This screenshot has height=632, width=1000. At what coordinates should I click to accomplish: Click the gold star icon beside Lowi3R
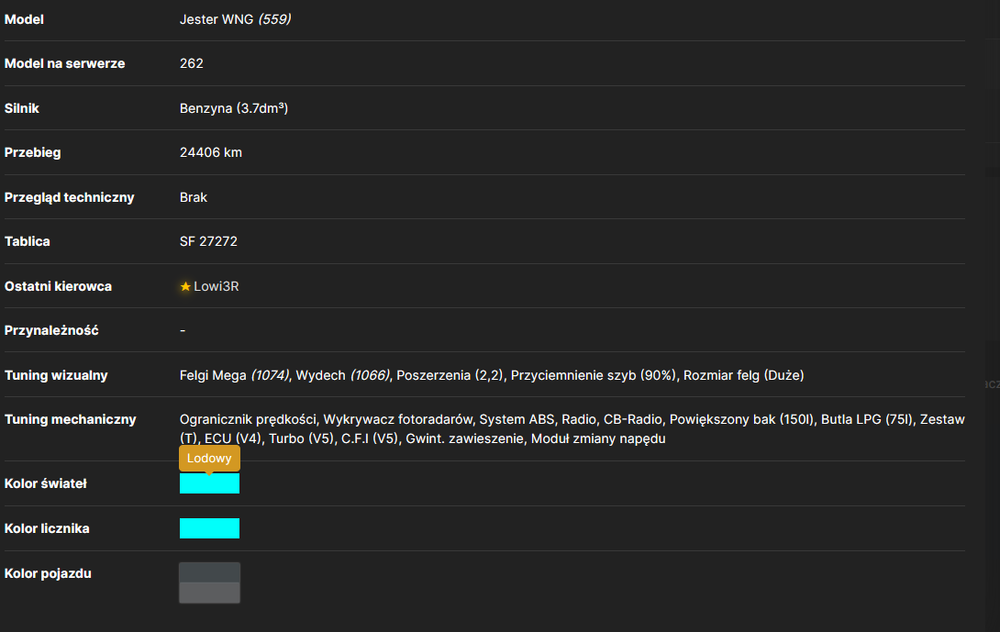pos(186,286)
